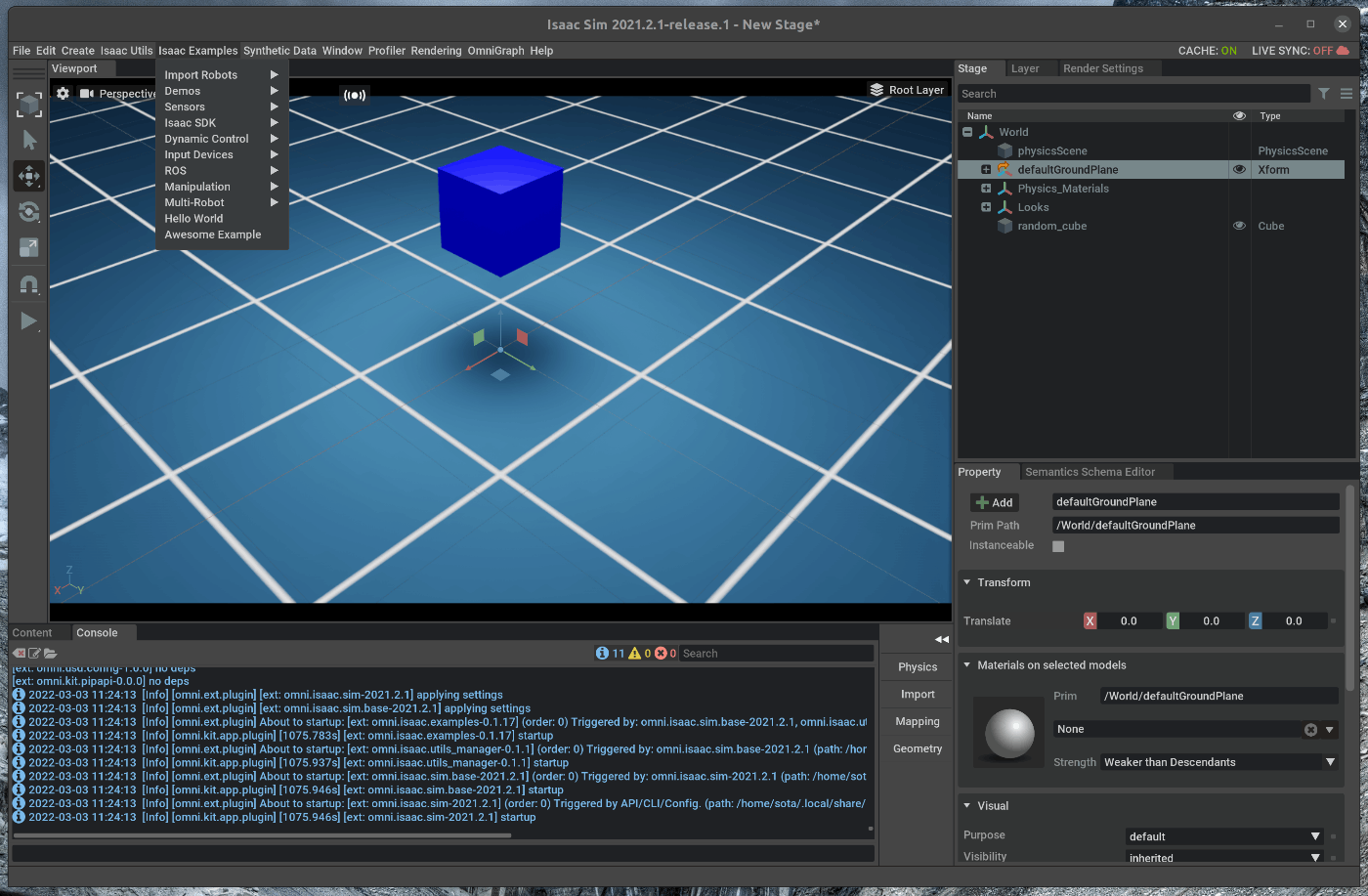Screen dimensions: 1368x896
Task: Toggle the LIVE SYNC OFF status
Action: point(1293,50)
